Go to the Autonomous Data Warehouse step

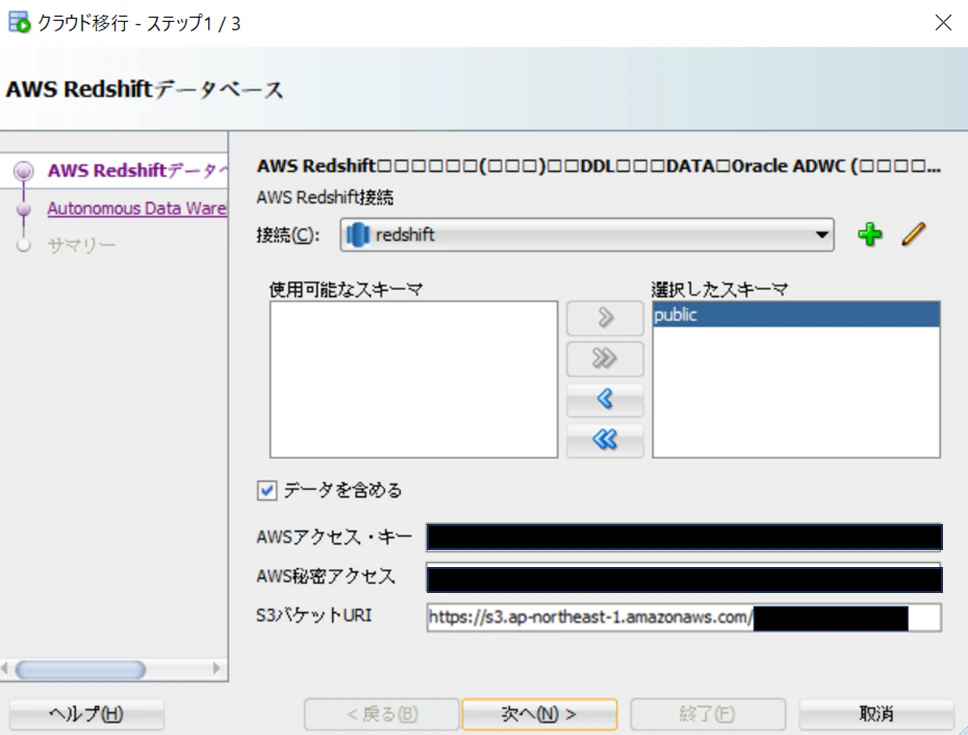point(137,209)
